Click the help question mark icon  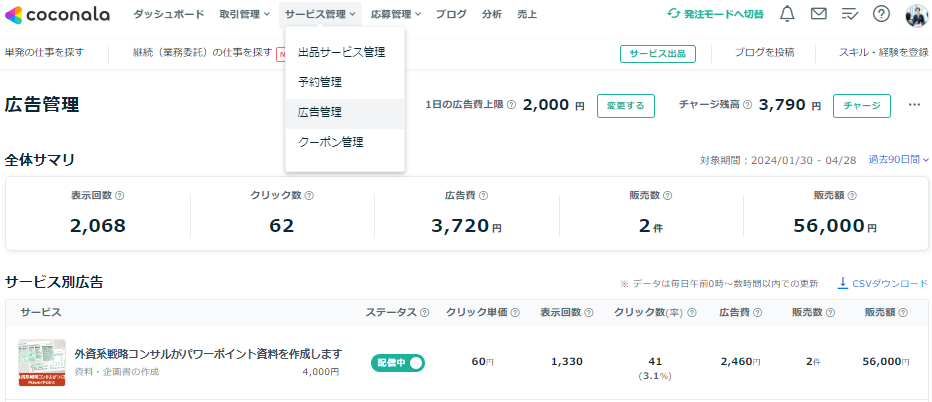coord(881,14)
